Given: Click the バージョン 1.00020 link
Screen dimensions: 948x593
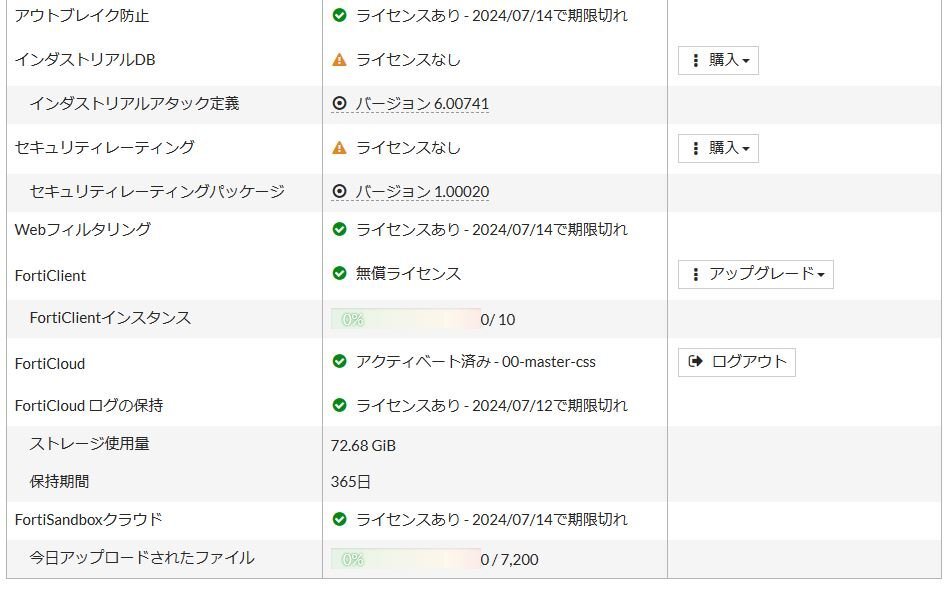Looking at the screenshot, I should (x=422, y=192).
